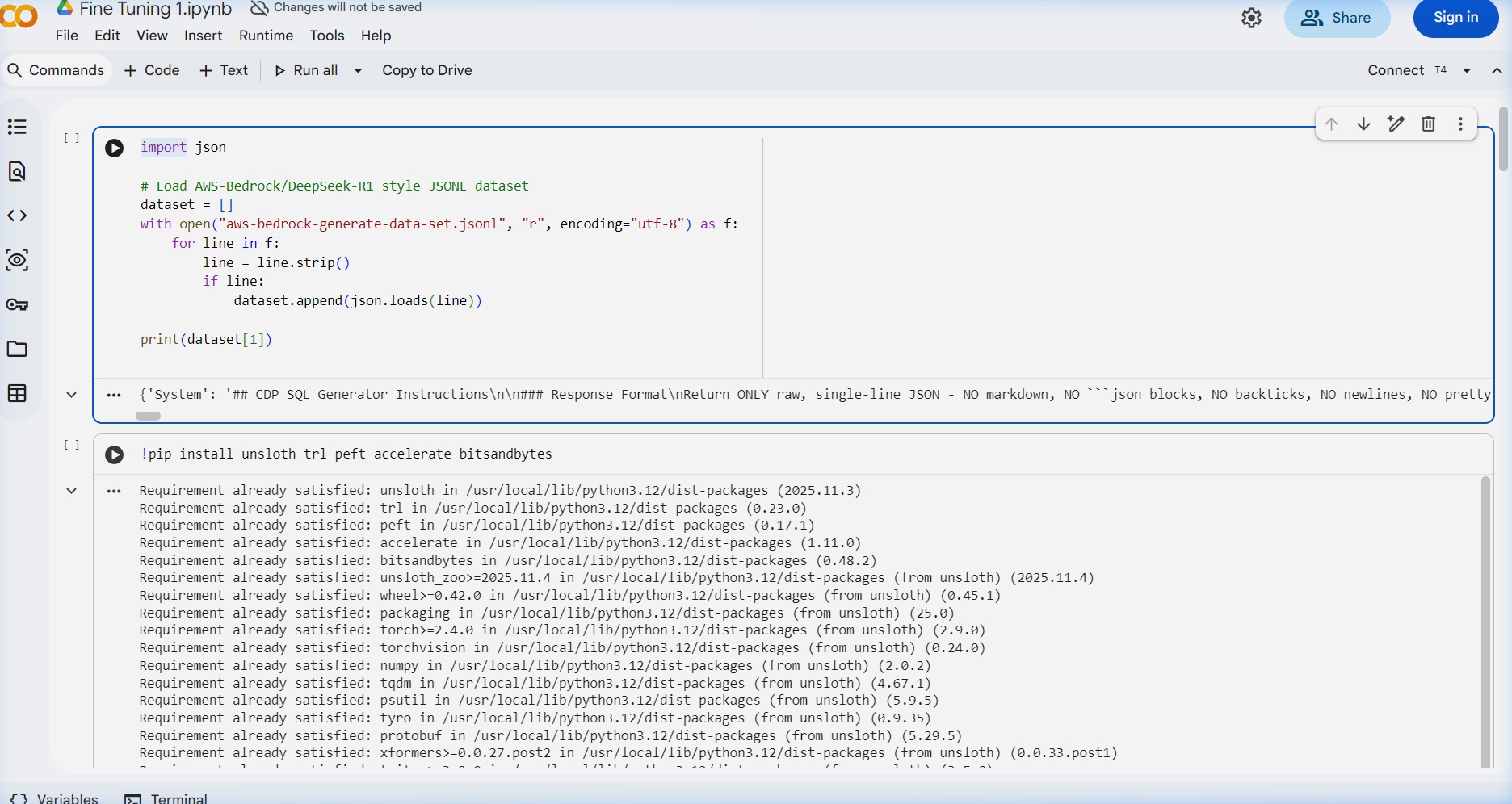Click the dataset = [] code line
This screenshot has height=804, width=1512.
pos(187,205)
